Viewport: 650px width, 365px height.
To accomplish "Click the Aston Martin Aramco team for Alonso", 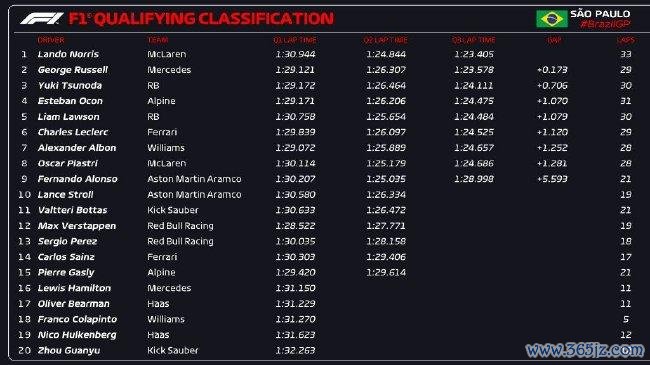I will [x=194, y=179].
